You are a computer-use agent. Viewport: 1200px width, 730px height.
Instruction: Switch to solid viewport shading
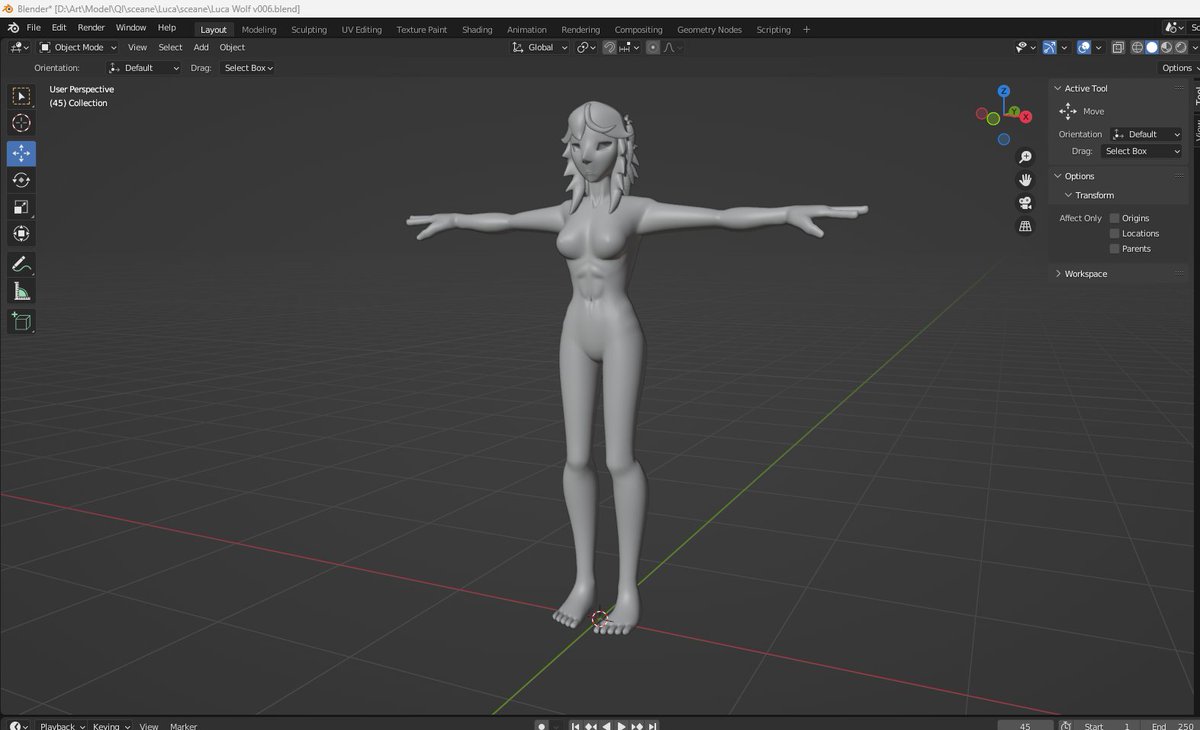click(1152, 47)
